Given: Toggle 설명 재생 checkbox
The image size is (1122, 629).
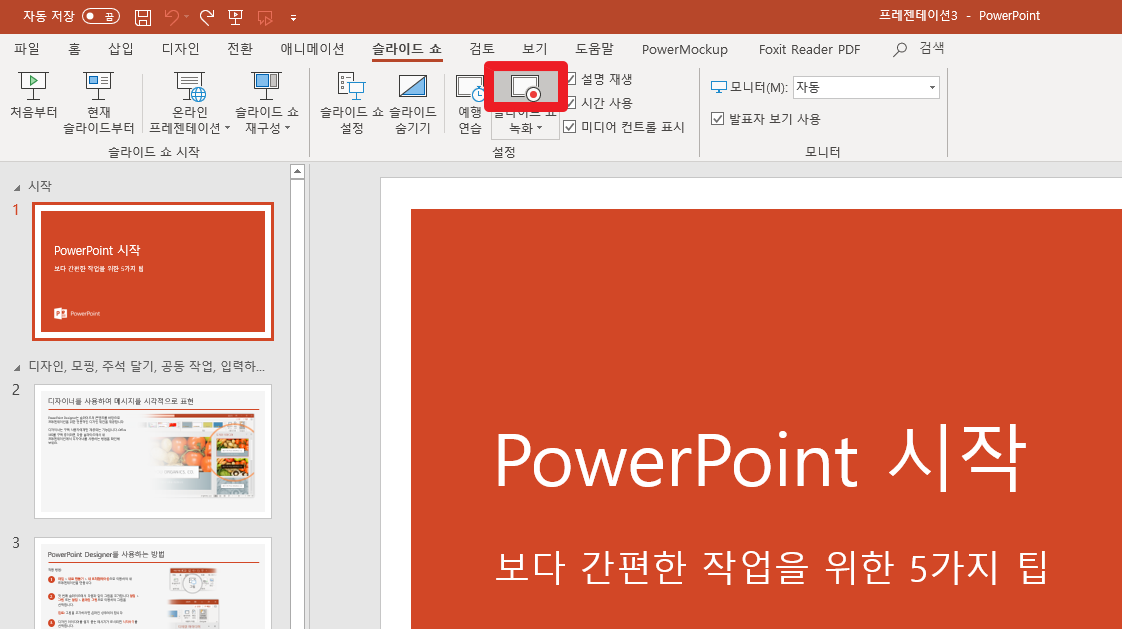Looking at the screenshot, I should 571,79.
